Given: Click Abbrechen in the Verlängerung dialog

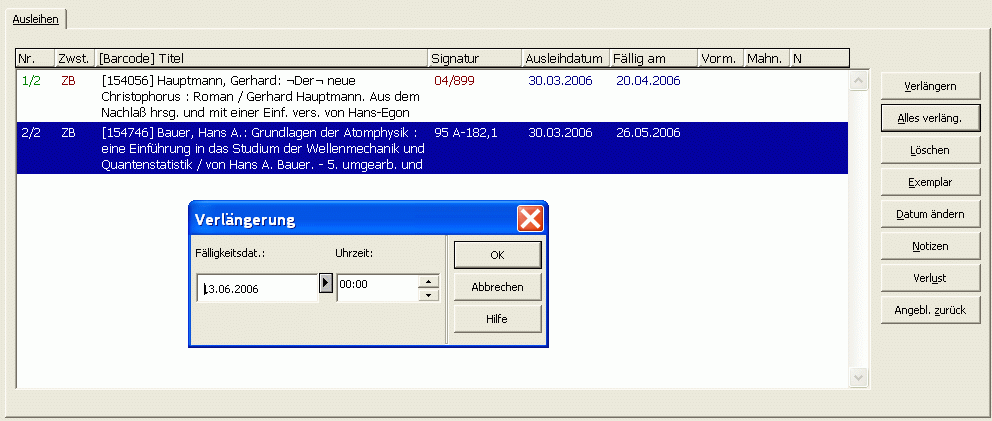Looking at the screenshot, I should [497, 287].
